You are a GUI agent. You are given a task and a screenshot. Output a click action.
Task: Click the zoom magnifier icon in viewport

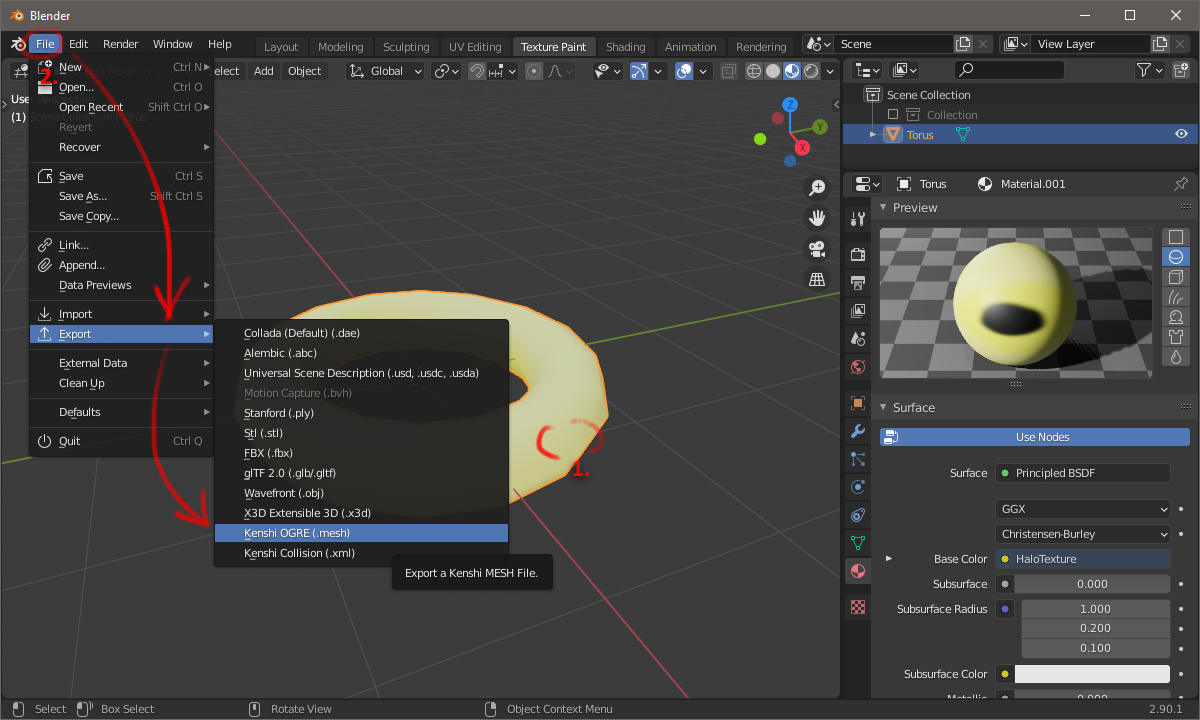(x=817, y=188)
